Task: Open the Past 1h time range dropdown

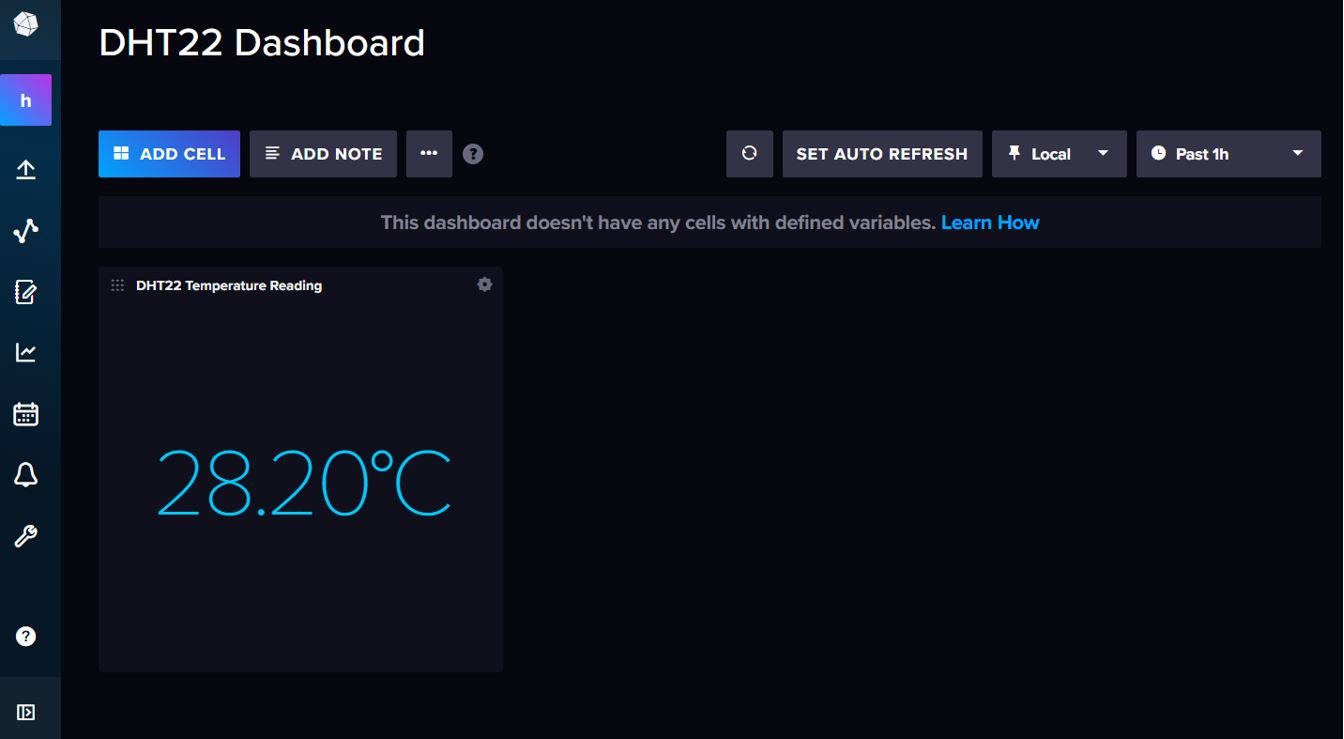Action: pyautogui.click(x=1228, y=154)
